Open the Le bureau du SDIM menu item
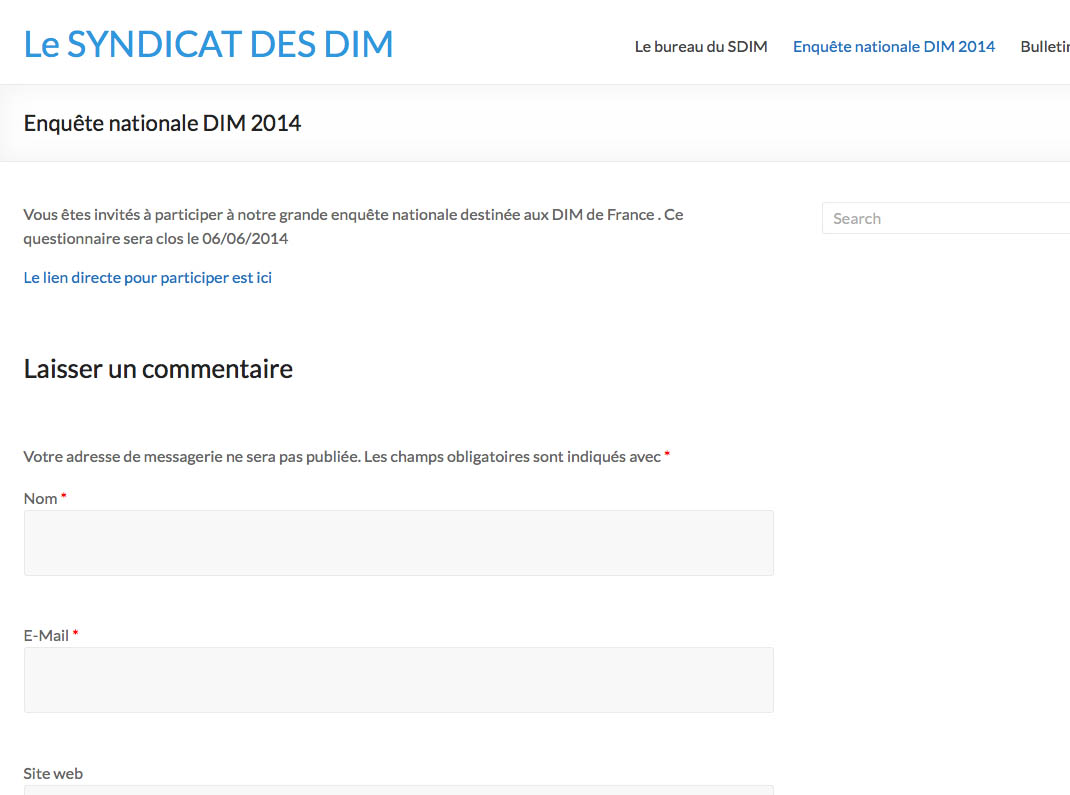The width and height of the screenshot is (1070, 795). point(701,46)
